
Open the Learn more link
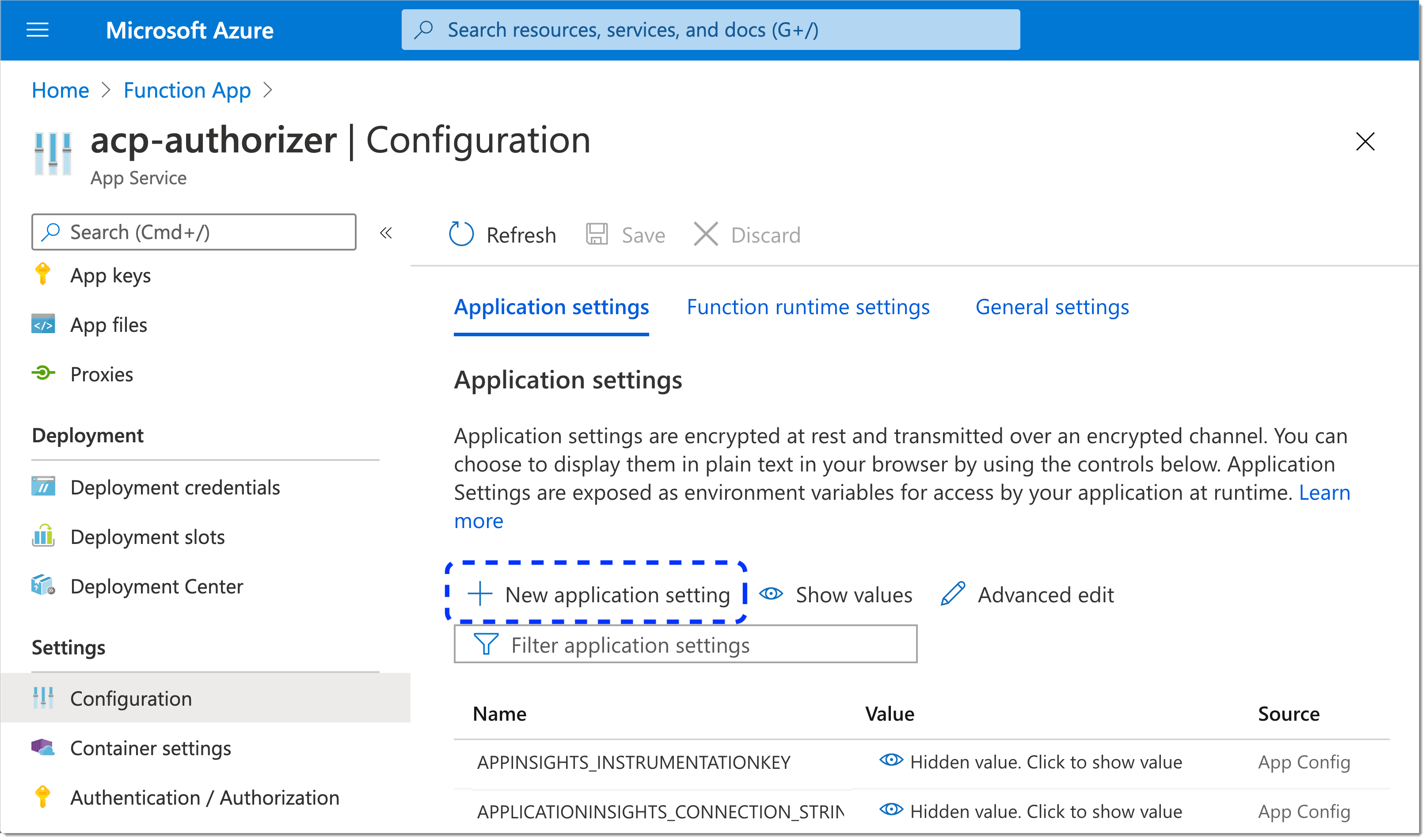[x=1325, y=493]
